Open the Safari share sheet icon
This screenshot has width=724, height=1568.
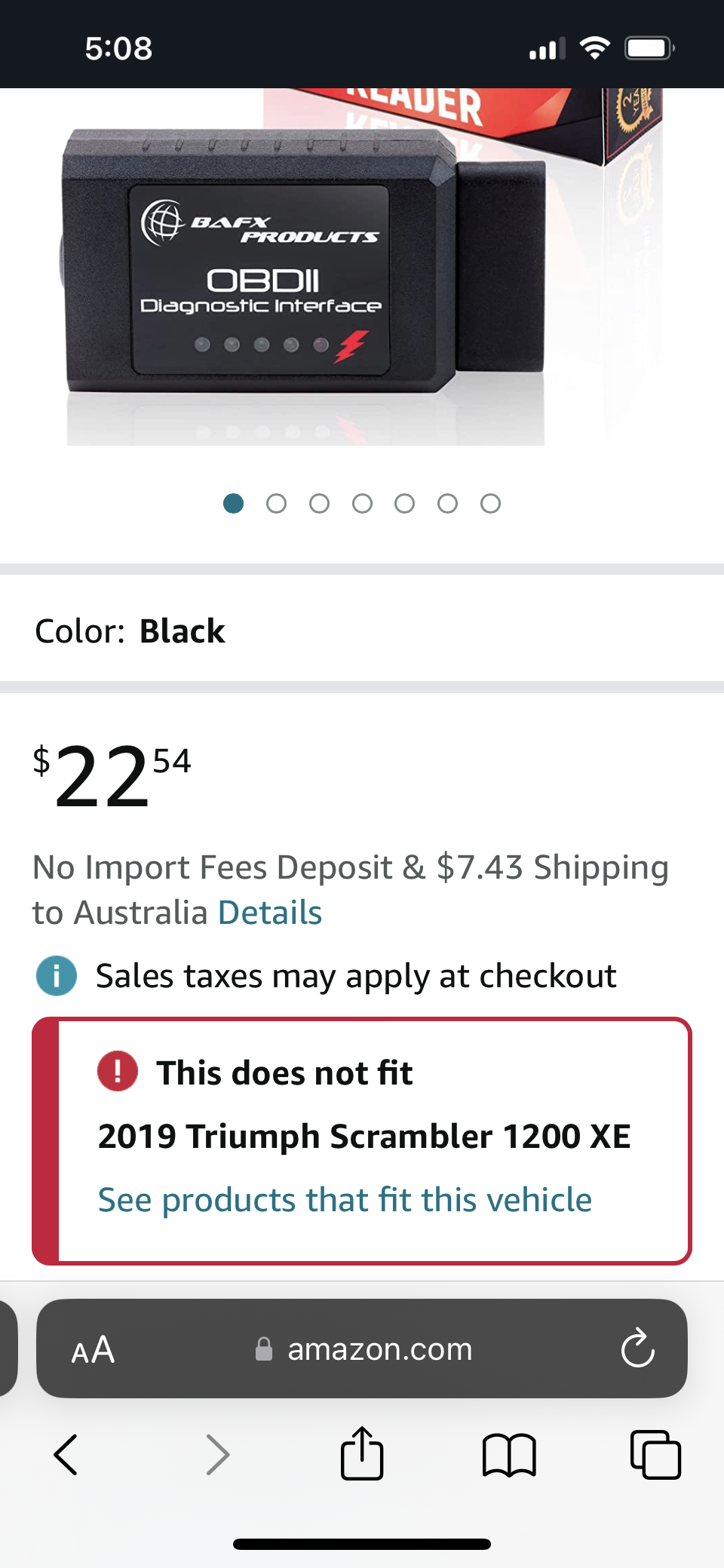pos(362,1453)
